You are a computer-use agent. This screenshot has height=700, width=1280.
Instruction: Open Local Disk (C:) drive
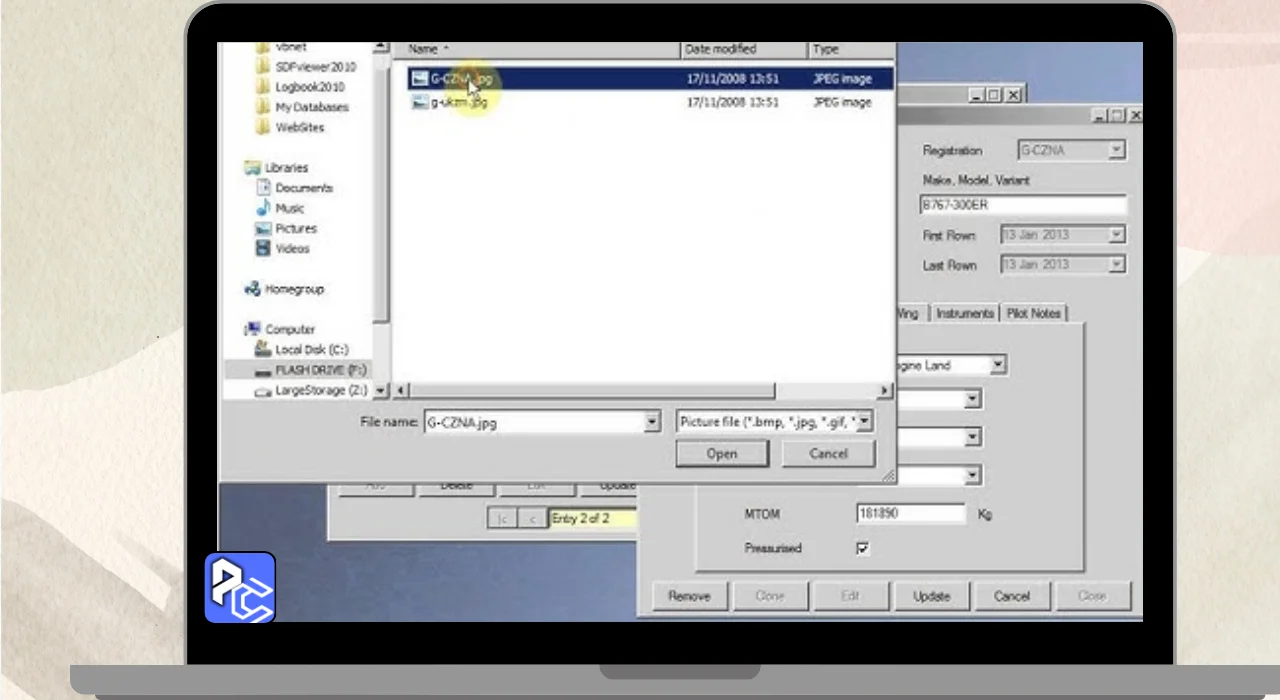(311, 350)
